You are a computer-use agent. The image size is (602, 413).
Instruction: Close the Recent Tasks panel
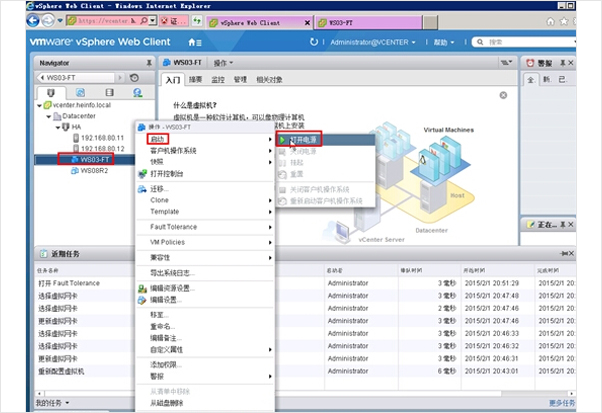[571, 253]
